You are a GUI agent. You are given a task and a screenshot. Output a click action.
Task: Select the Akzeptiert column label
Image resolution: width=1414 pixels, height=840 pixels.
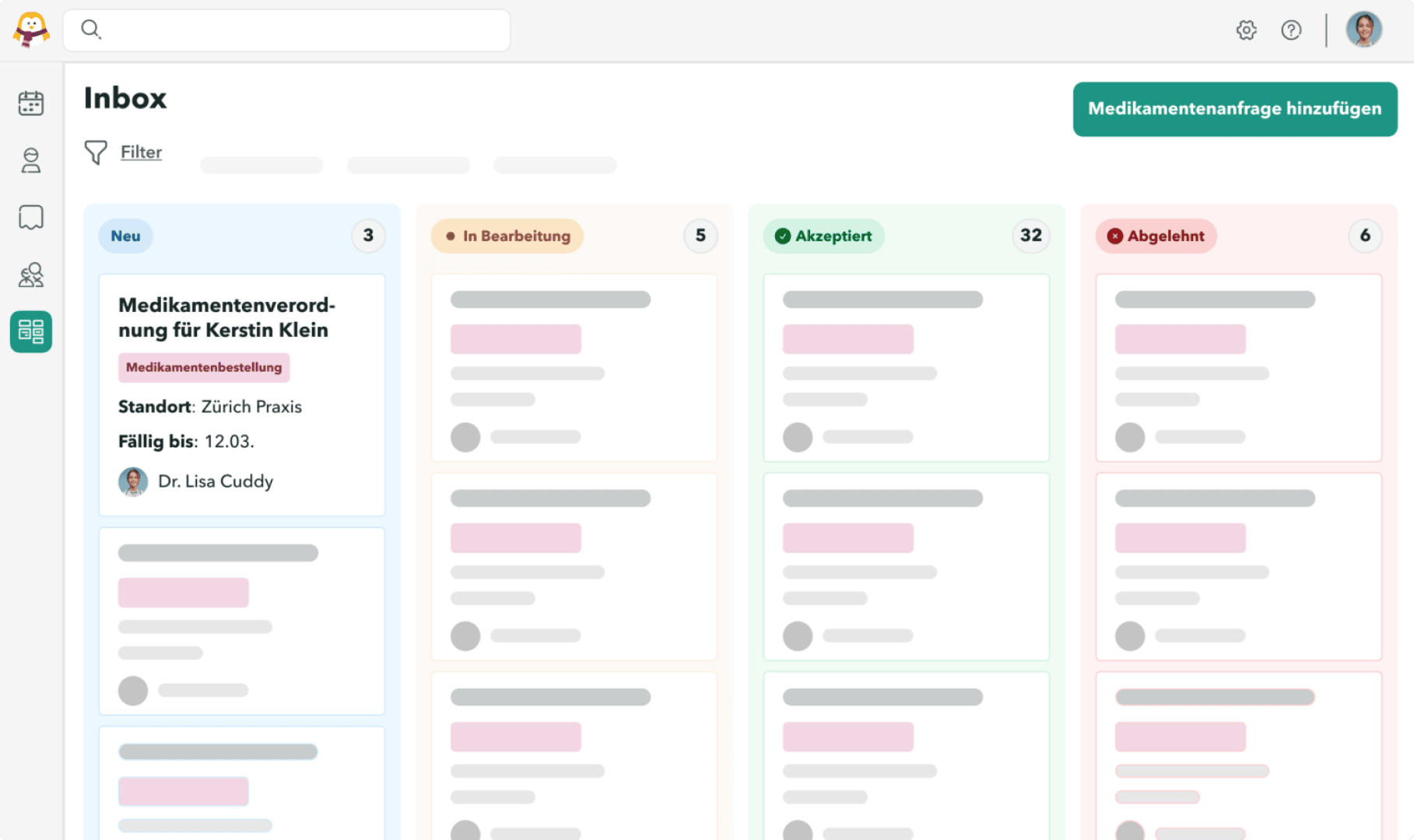[824, 236]
